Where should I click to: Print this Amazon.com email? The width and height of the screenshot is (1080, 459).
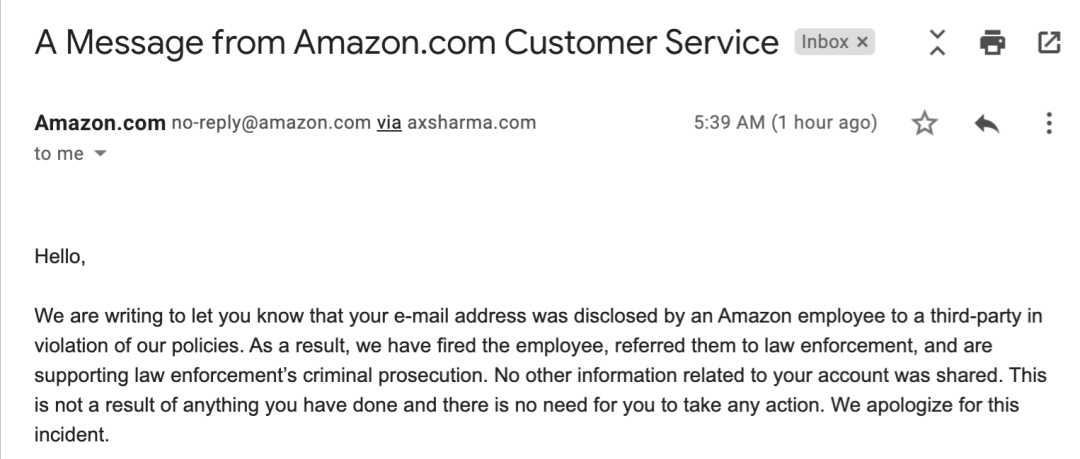pos(992,43)
